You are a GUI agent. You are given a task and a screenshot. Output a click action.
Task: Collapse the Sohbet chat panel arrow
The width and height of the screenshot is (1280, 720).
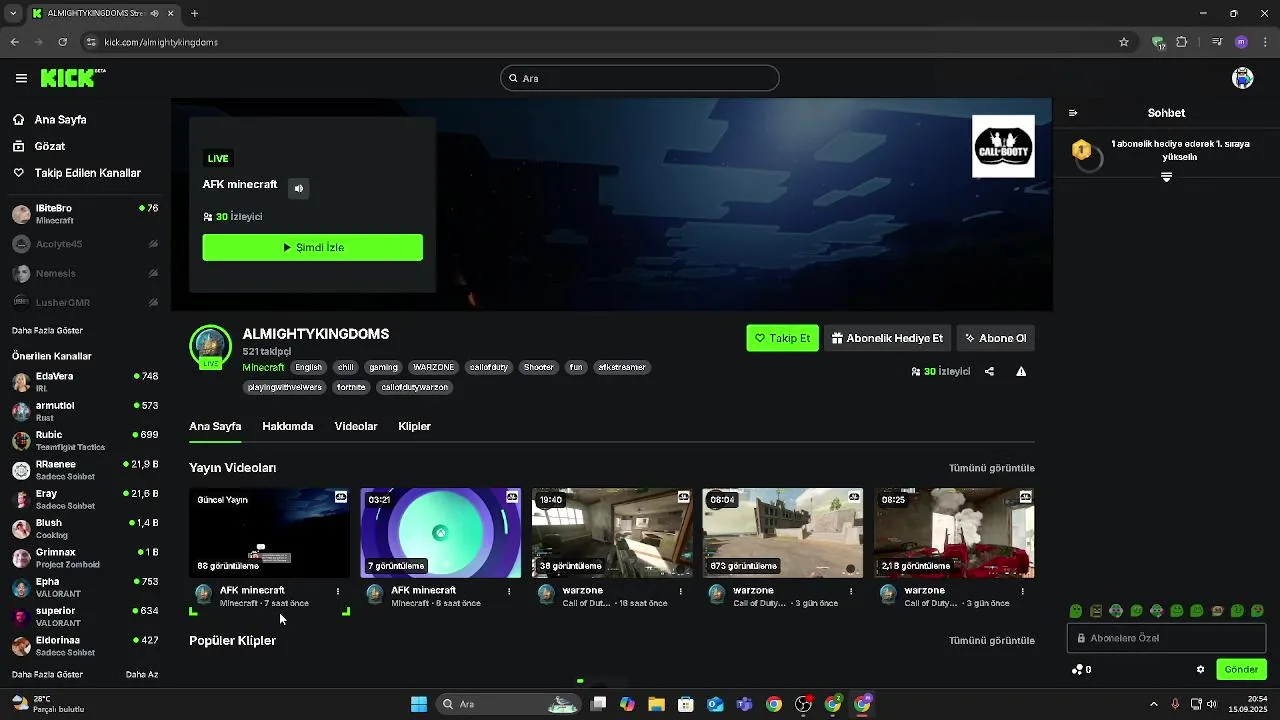point(1073,113)
